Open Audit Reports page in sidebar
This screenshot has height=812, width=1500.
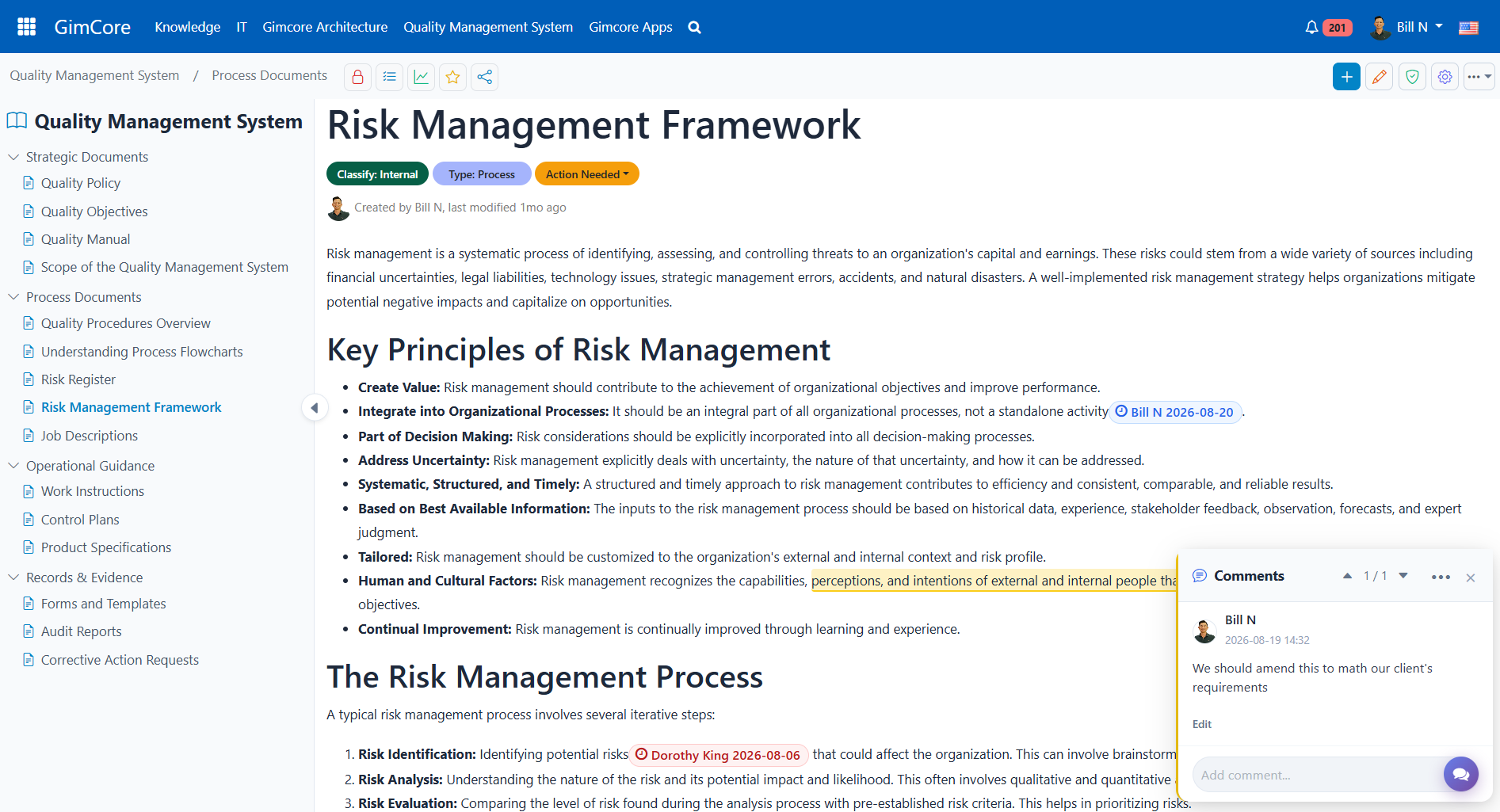pos(82,631)
